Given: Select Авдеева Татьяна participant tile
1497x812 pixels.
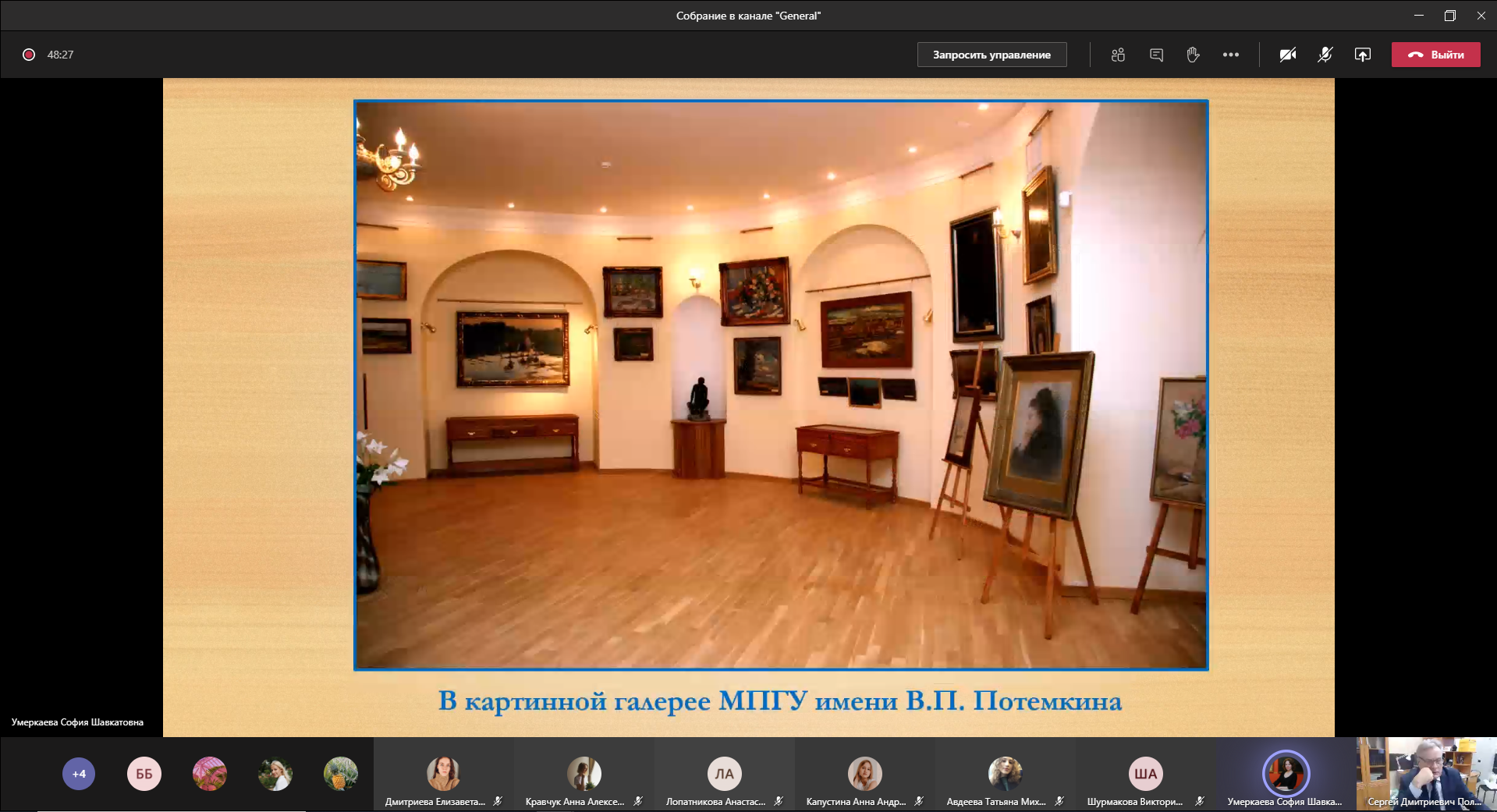Looking at the screenshot, I should [x=1005, y=775].
